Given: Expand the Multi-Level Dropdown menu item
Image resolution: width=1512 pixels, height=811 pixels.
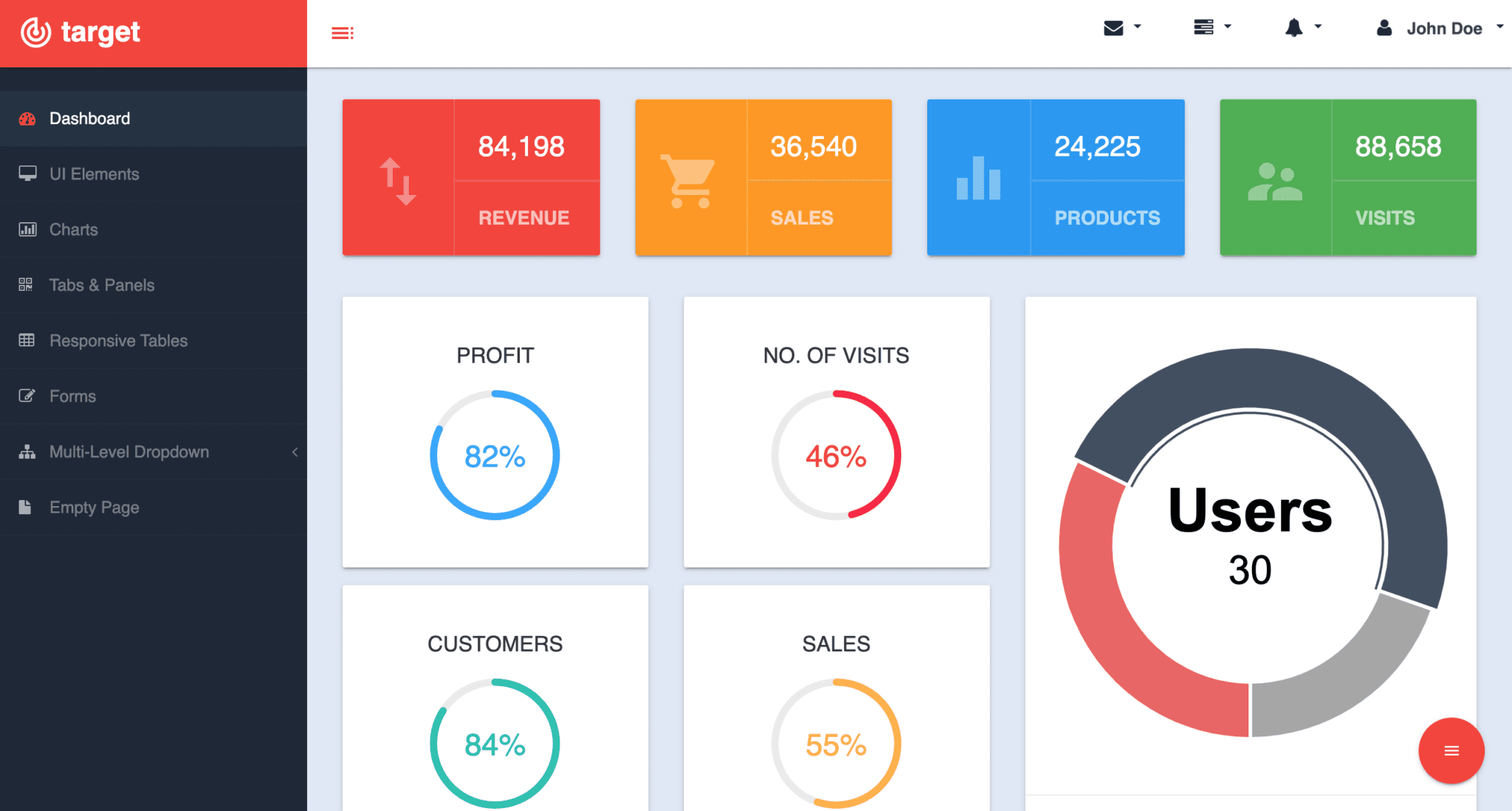Looking at the screenshot, I should (129, 451).
